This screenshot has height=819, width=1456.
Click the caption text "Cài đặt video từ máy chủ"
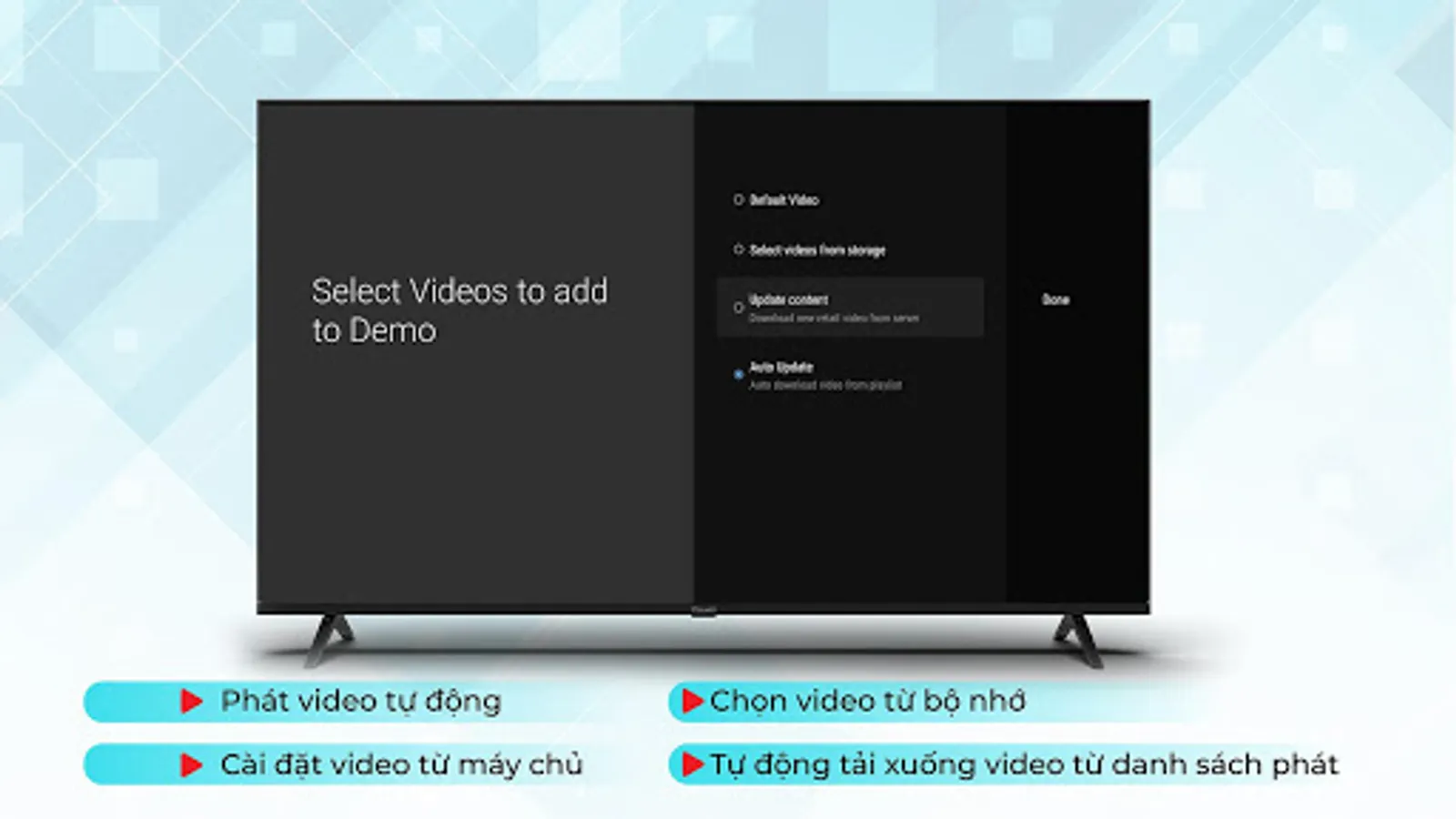pyautogui.click(x=401, y=764)
